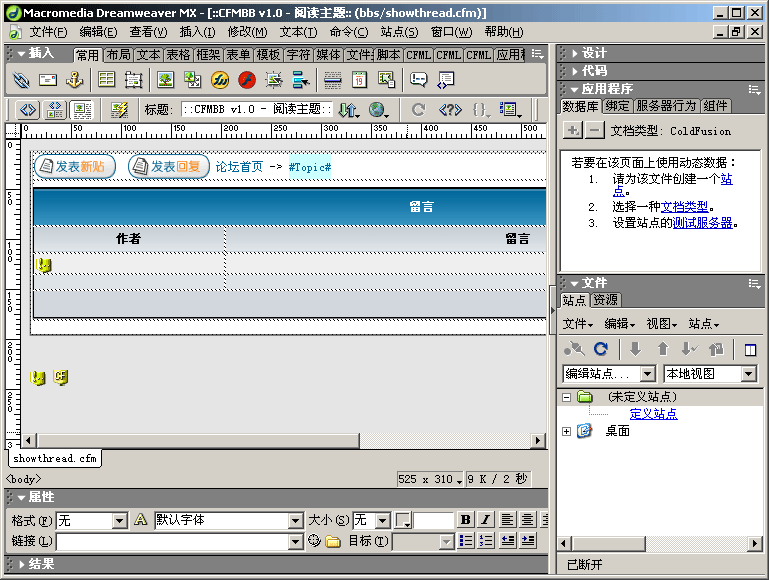Insert a rollover image
The image size is (769, 580).
pos(274,79)
